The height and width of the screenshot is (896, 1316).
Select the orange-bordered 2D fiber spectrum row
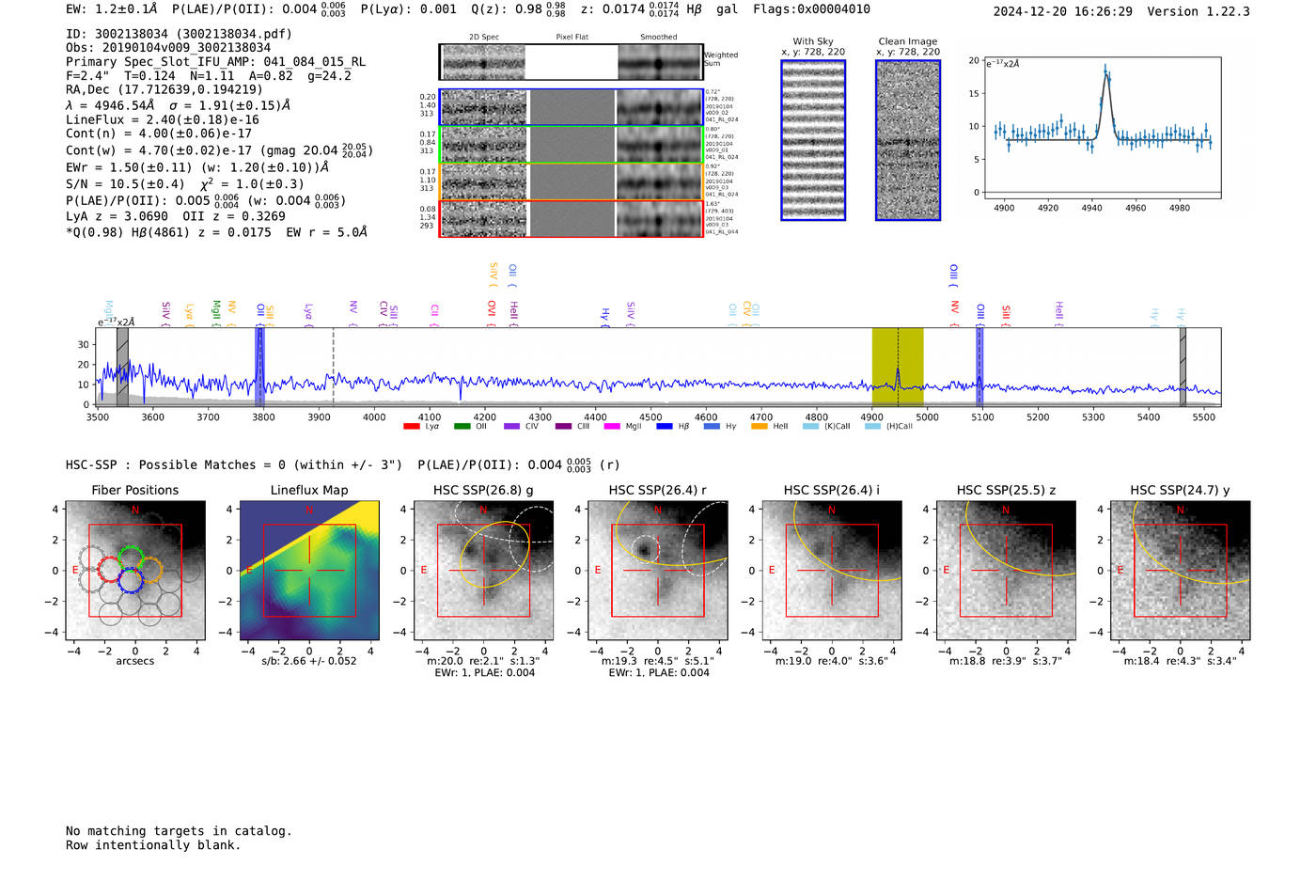[x=572, y=181]
